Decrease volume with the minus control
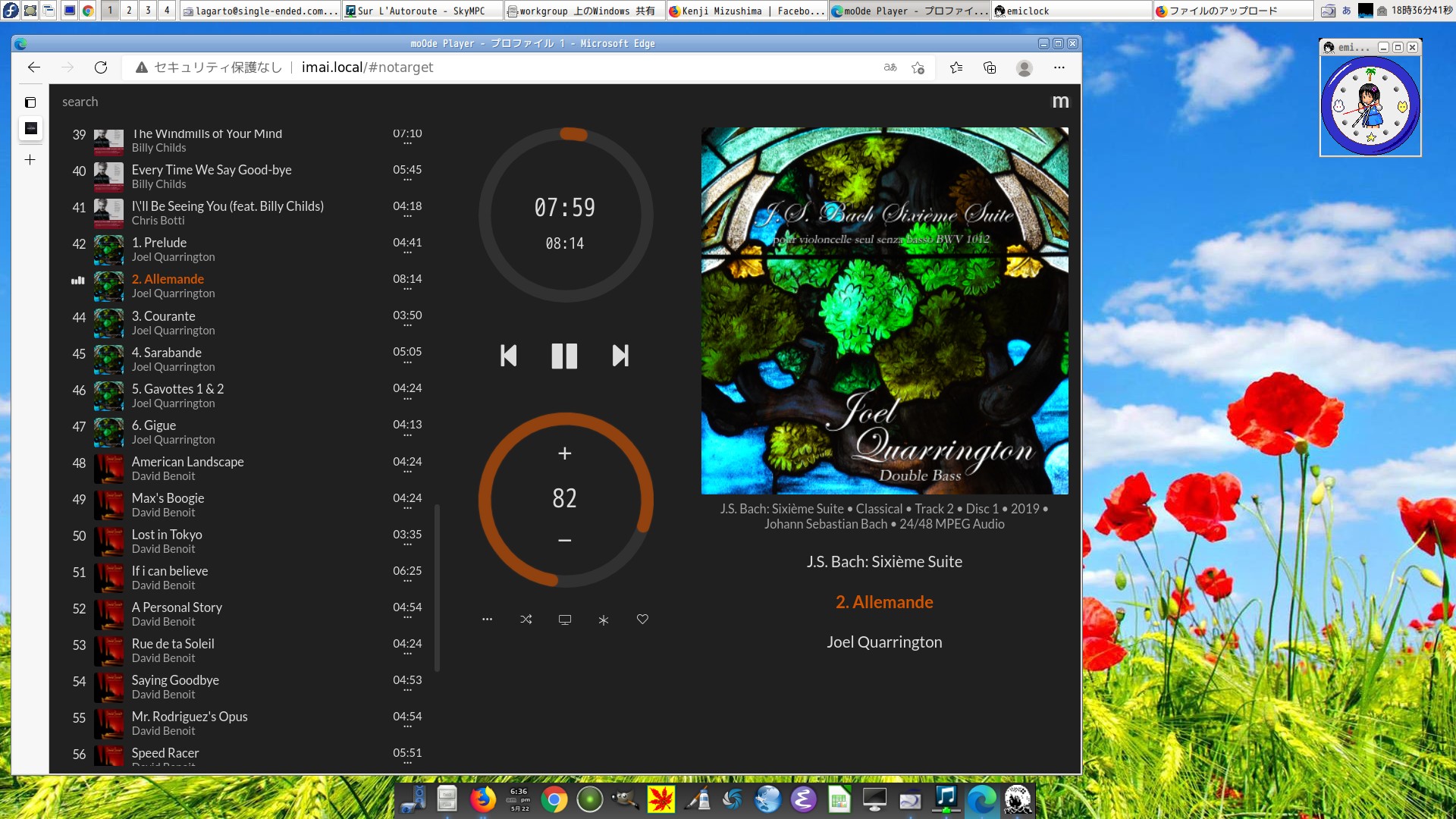 point(564,540)
